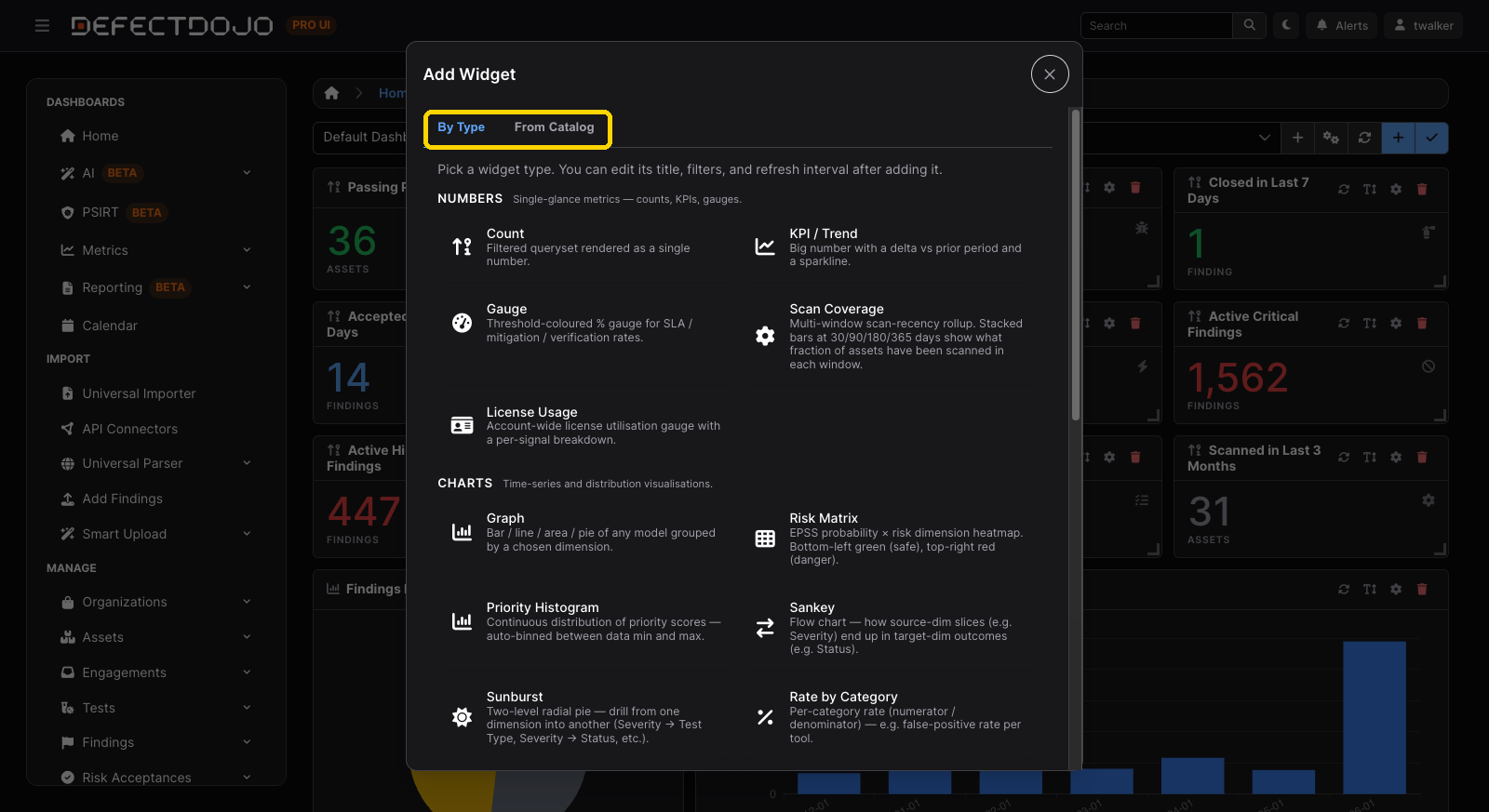This screenshot has height=812, width=1489.
Task: Open settings for Scanned in Last 3 Months
Action: pos(1396,458)
